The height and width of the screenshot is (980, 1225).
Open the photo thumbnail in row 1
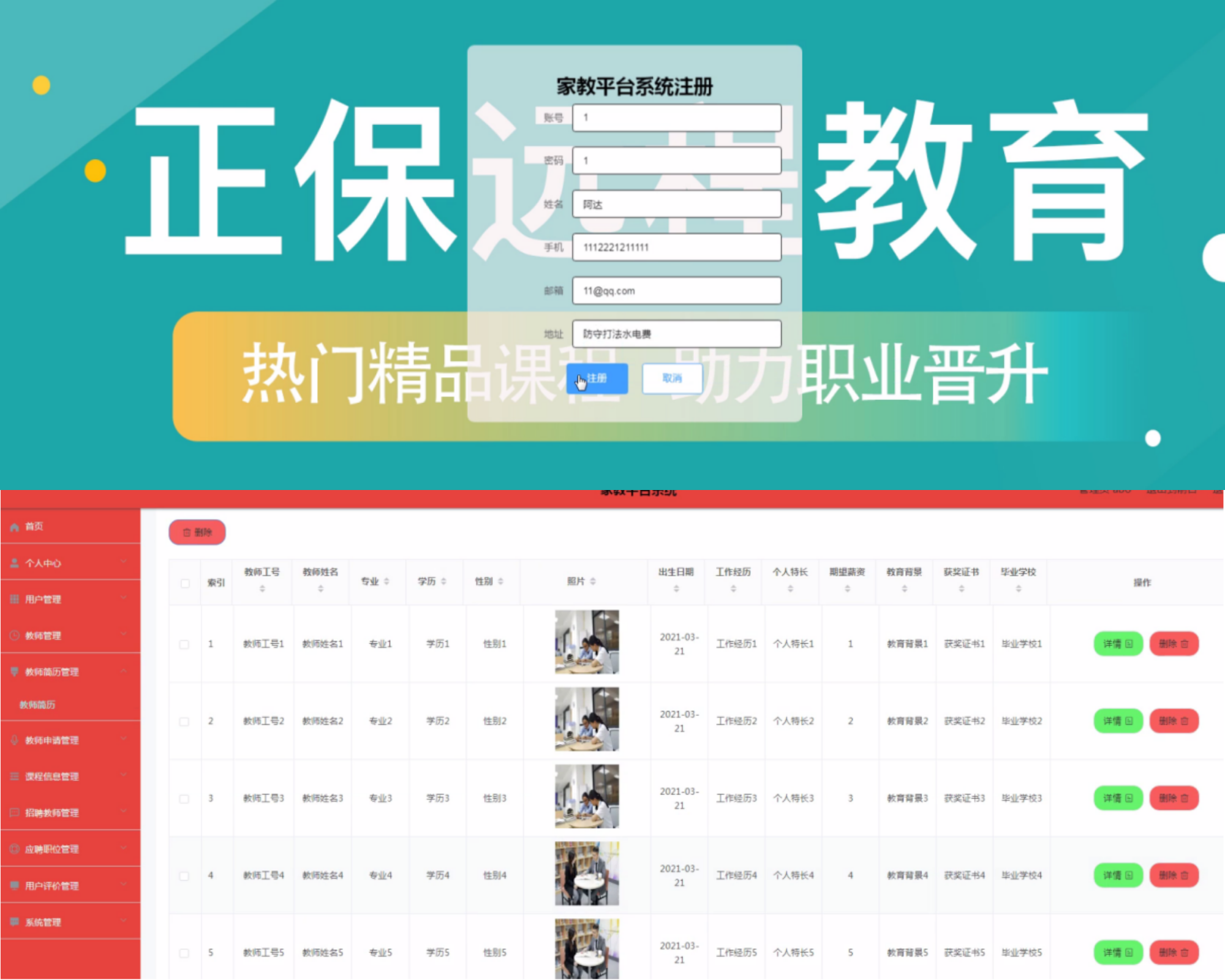tap(587, 642)
